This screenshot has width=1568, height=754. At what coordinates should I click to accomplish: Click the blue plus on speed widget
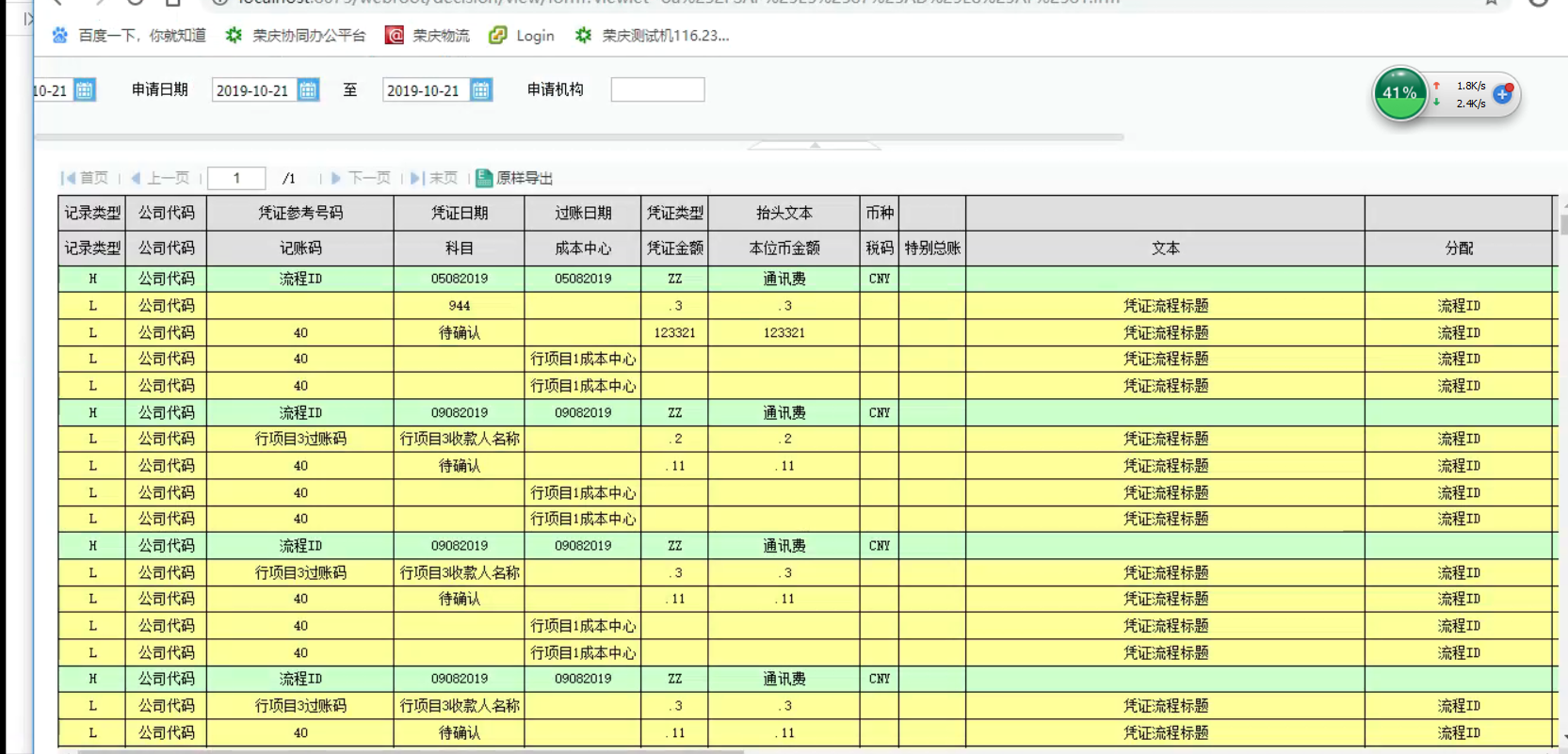tap(1503, 94)
